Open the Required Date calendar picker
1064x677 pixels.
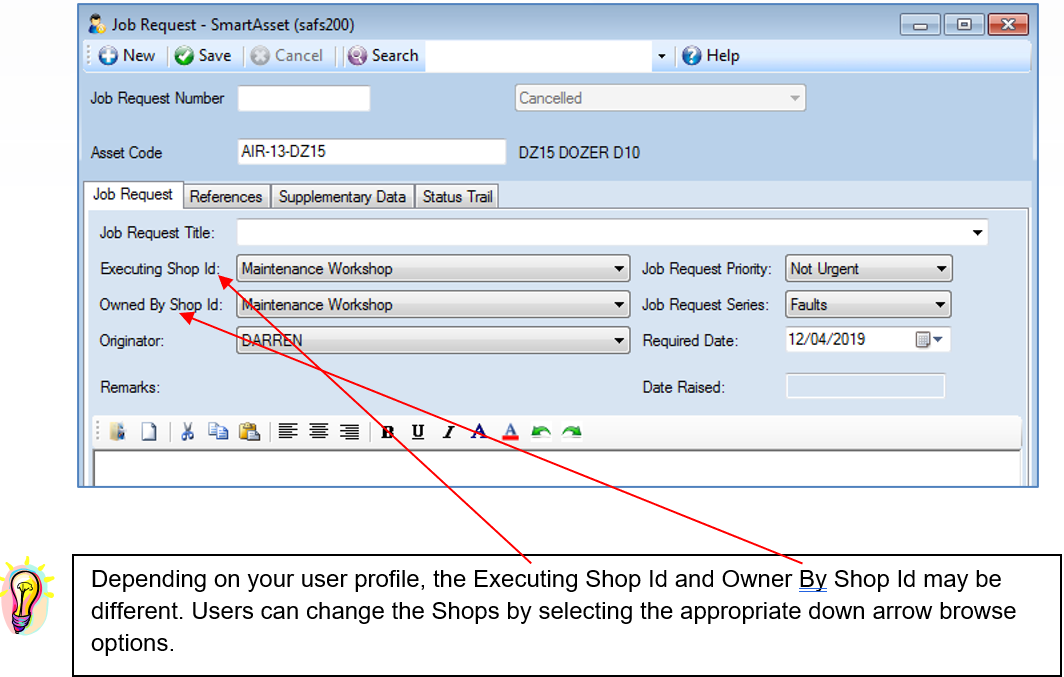click(x=929, y=339)
